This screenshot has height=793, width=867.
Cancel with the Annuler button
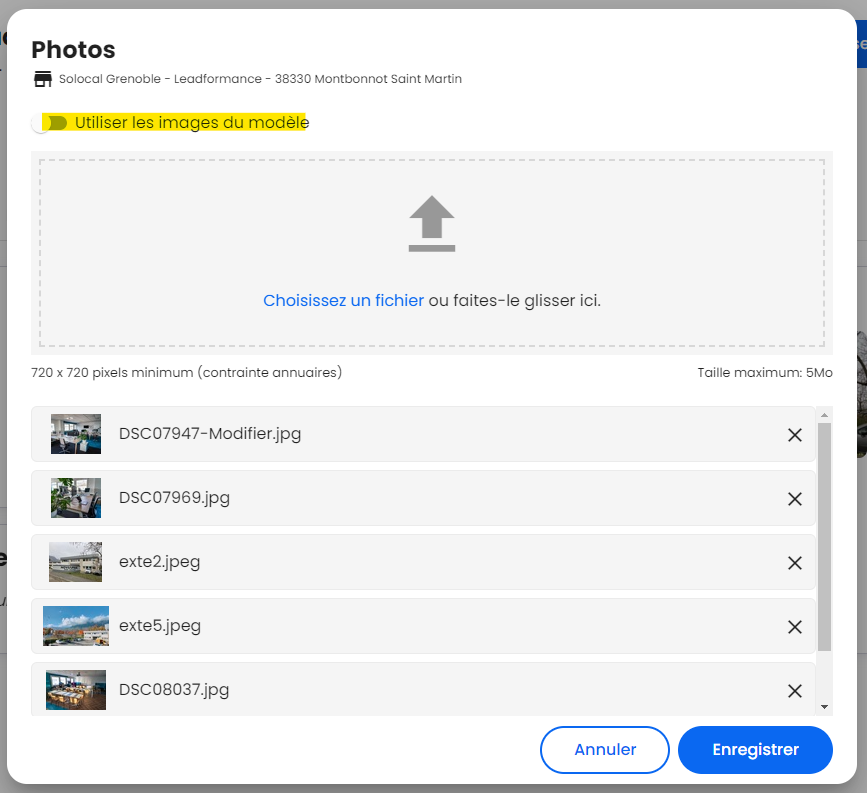point(605,750)
